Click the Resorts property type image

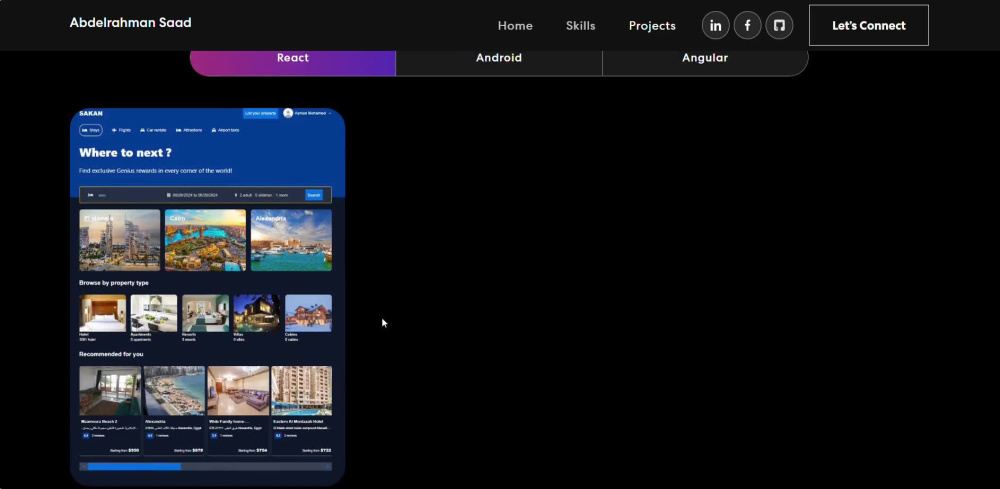coord(205,313)
